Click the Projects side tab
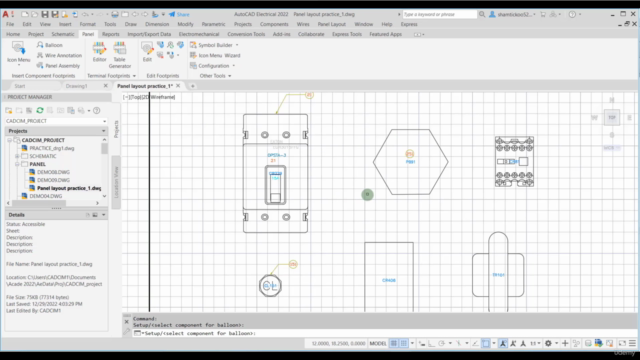The image size is (640, 360). [116, 129]
